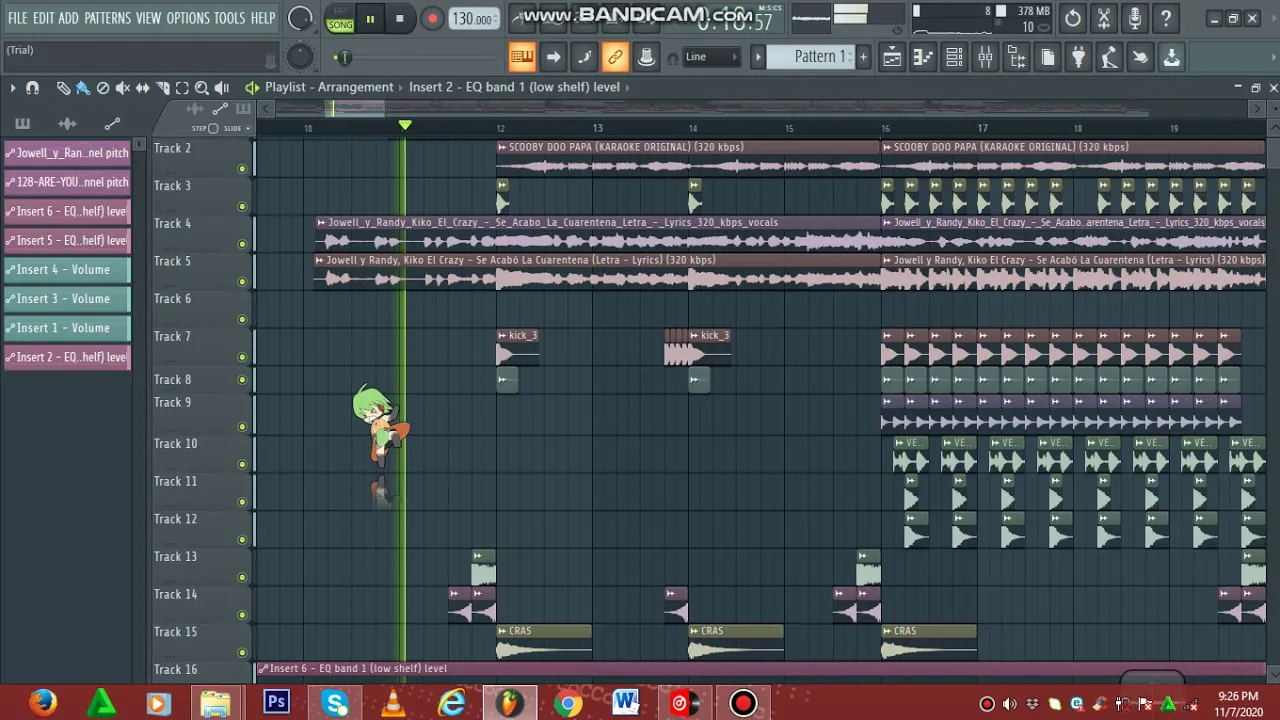Toggle the playlist magnet snap icon
This screenshot has height=720, width=1280.
coord(32,88)
